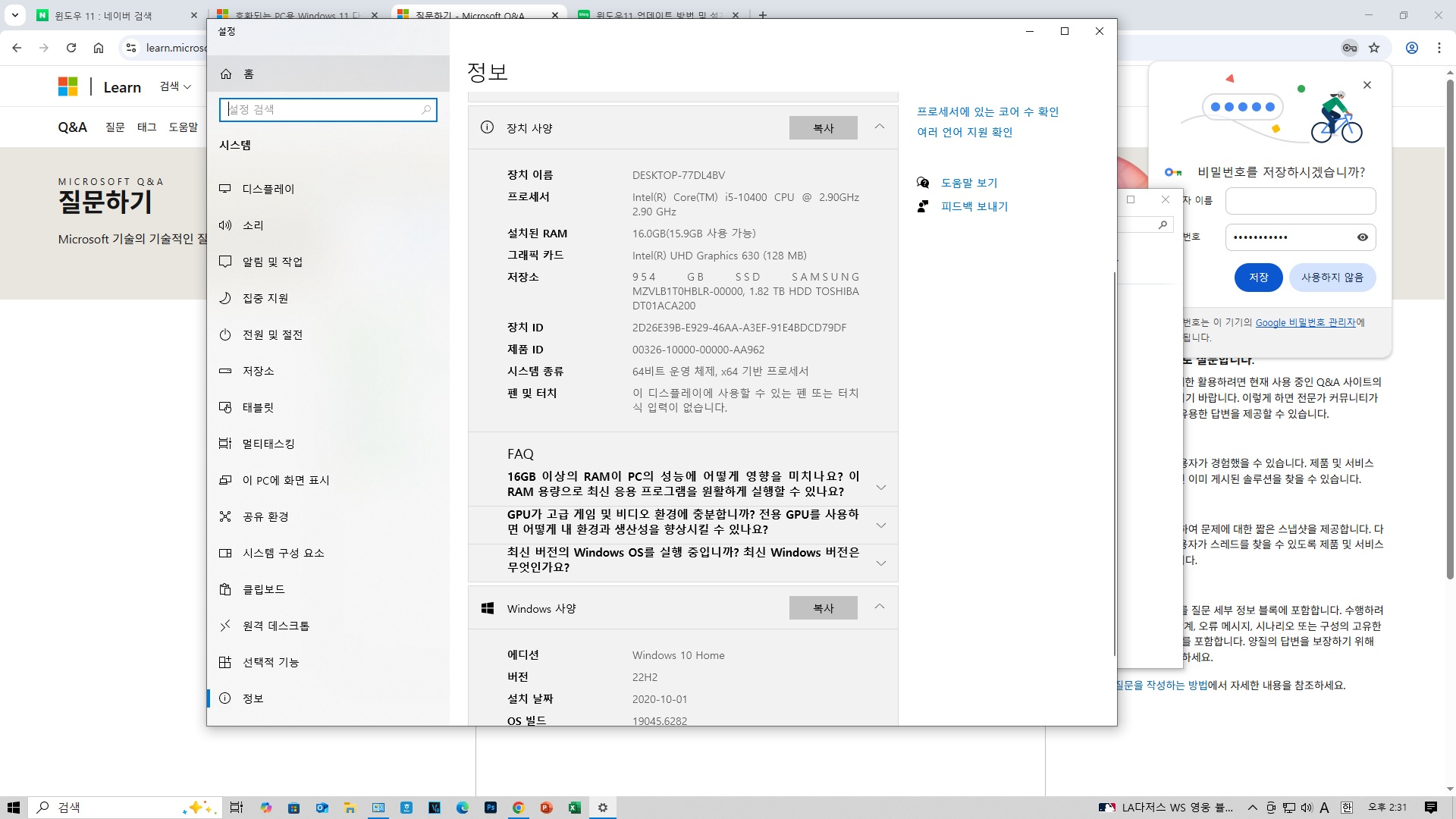Select 정보 (About) in the sidebar
The height and width of the screenshot is (819, 1456).
[328, 698]
